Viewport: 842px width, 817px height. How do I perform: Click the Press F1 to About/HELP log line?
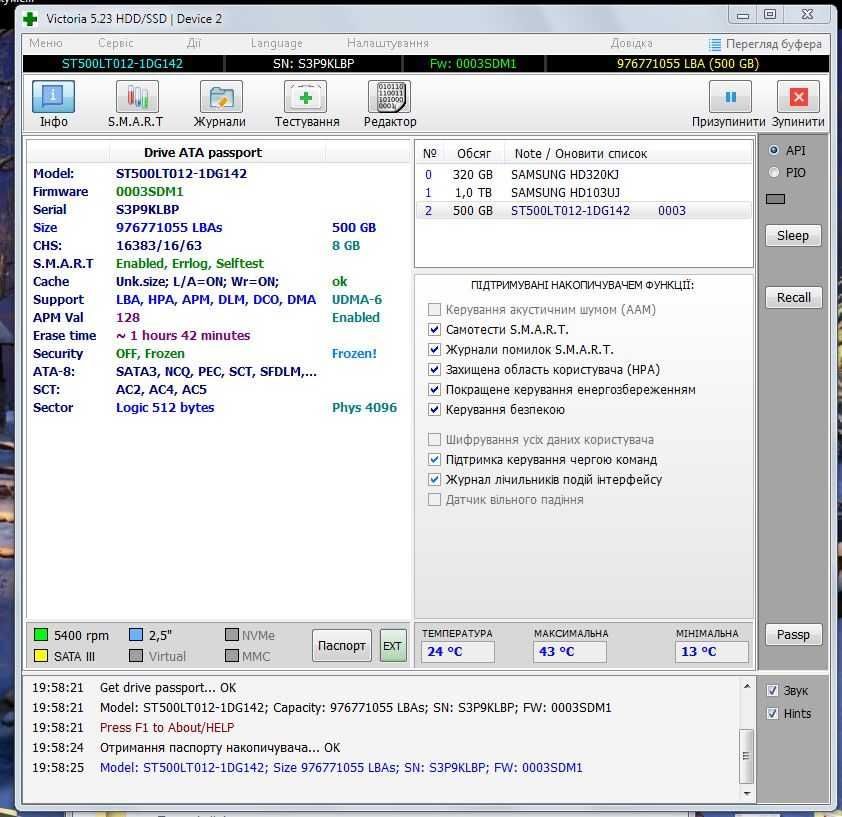[166, 727]
